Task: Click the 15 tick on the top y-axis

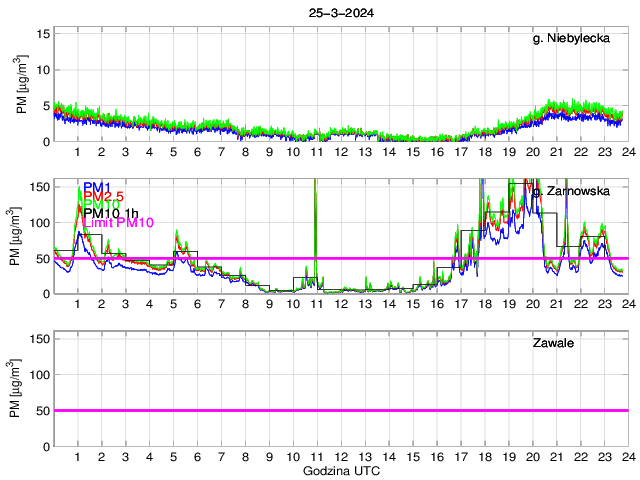Action: (x=43, y=34)
